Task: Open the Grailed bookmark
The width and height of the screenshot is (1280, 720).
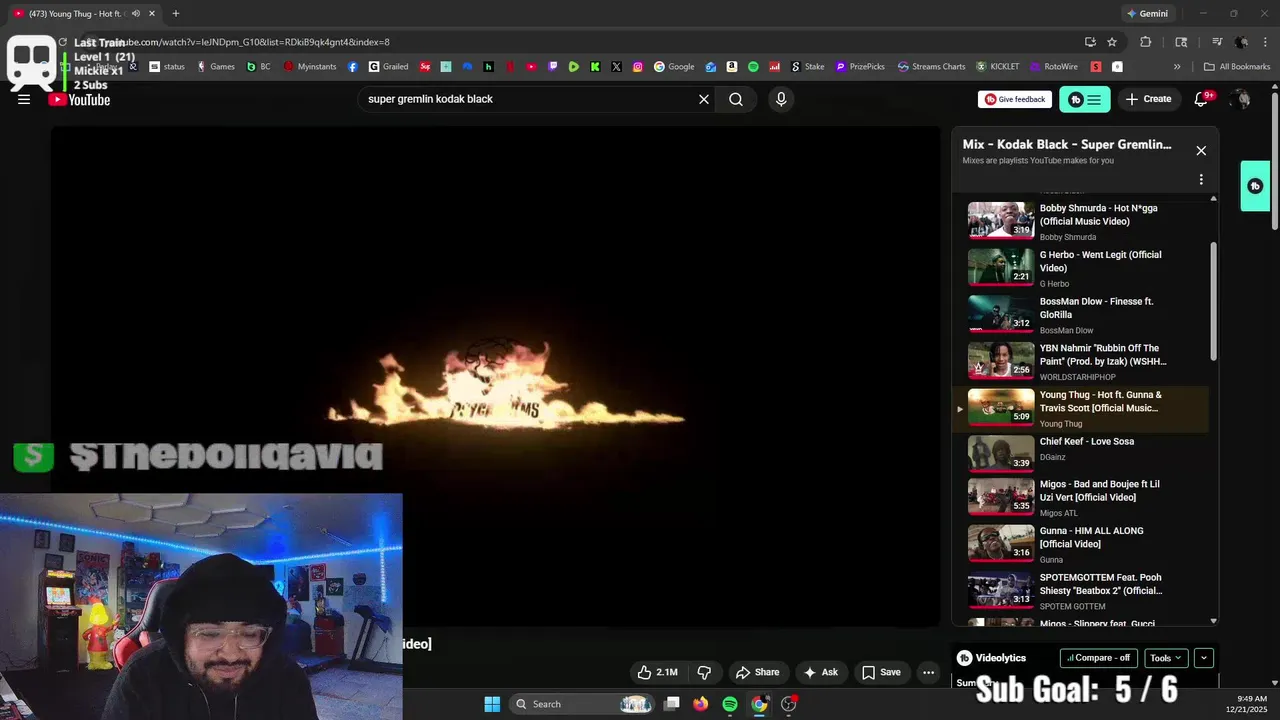Action: [389, 67]
